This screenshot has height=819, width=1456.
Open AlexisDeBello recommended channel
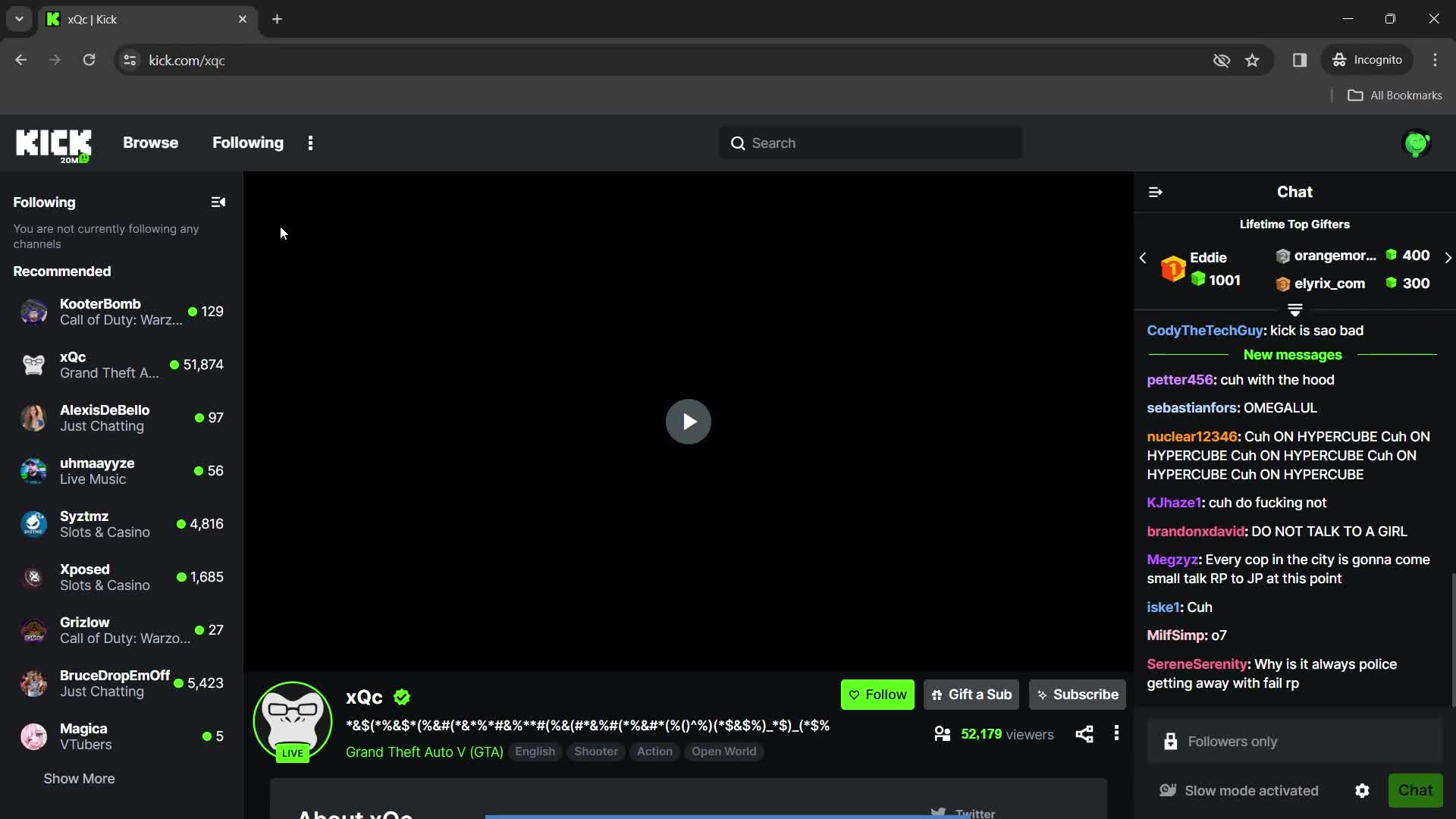121,418
